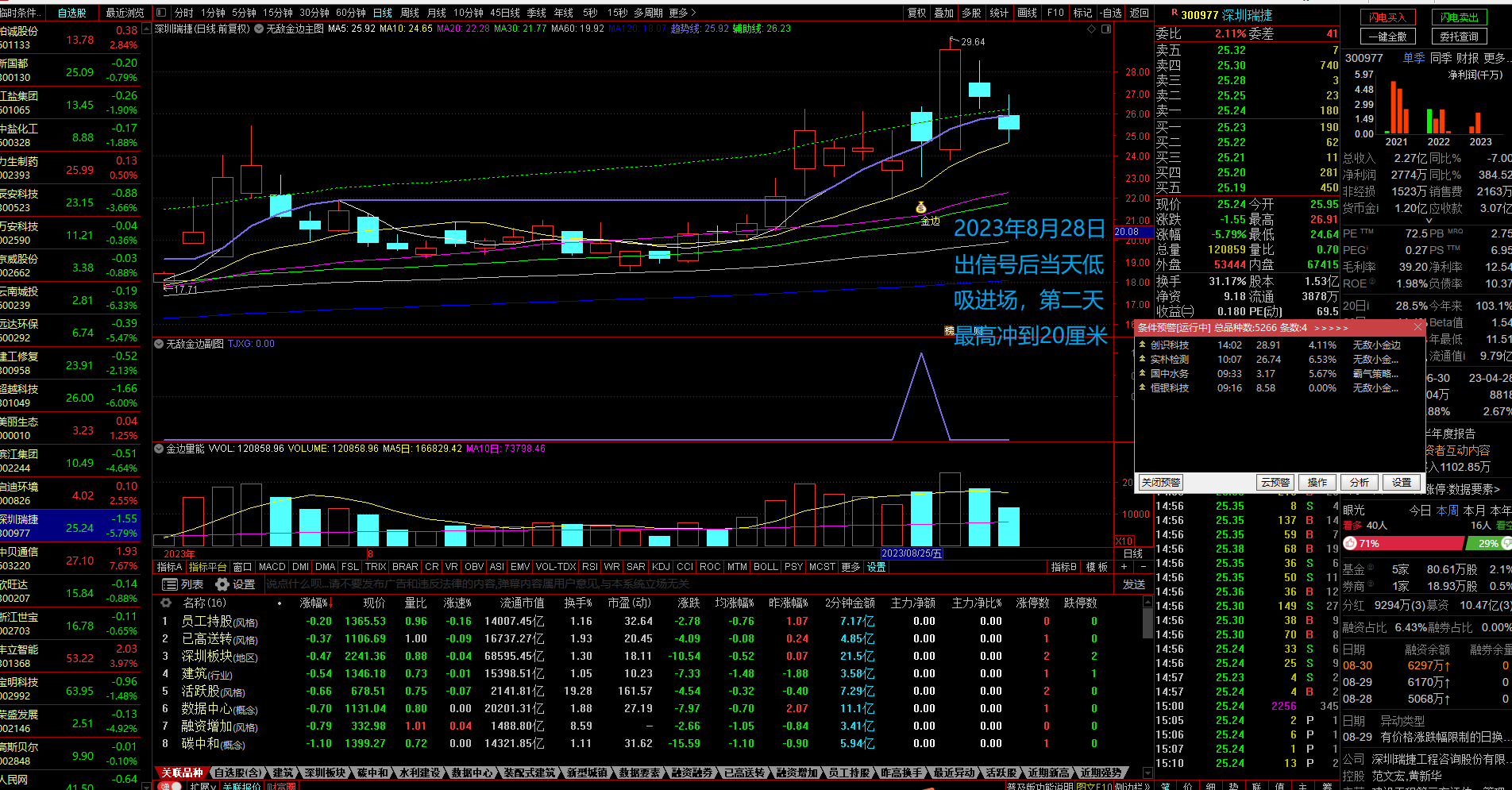Image resolution: width=1512 pixels, height=790 pixels.
Task: Click the diamond icon at chart top-right
Action: click(1092, 29)
